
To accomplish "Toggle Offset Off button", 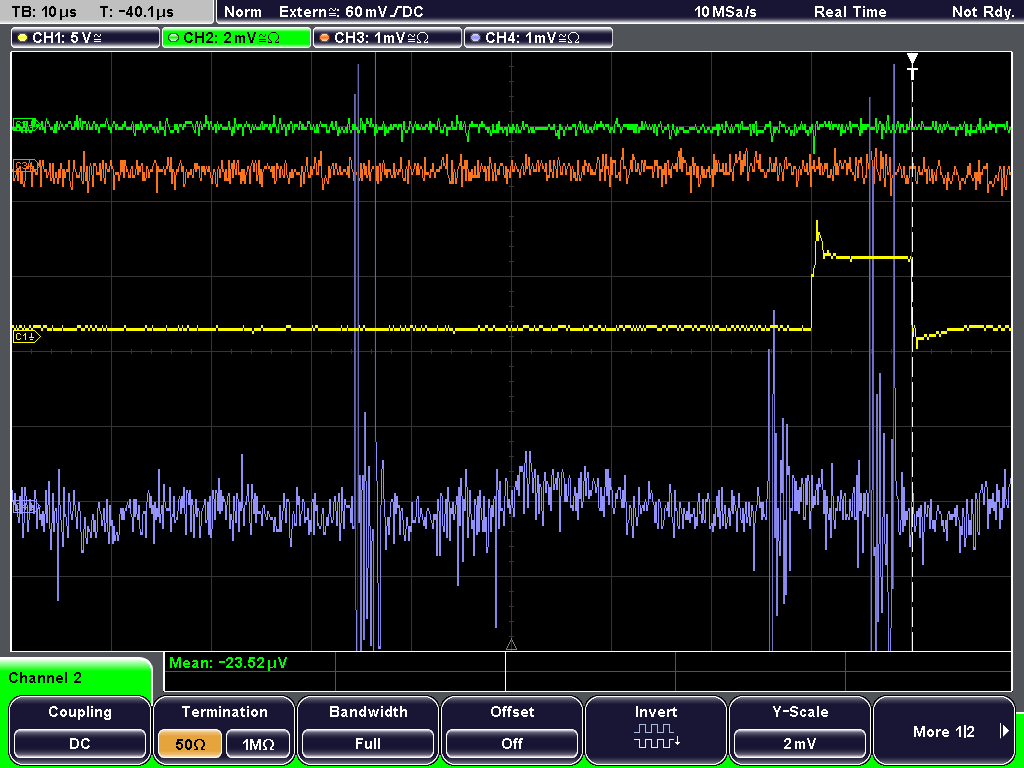I will 512,744.
